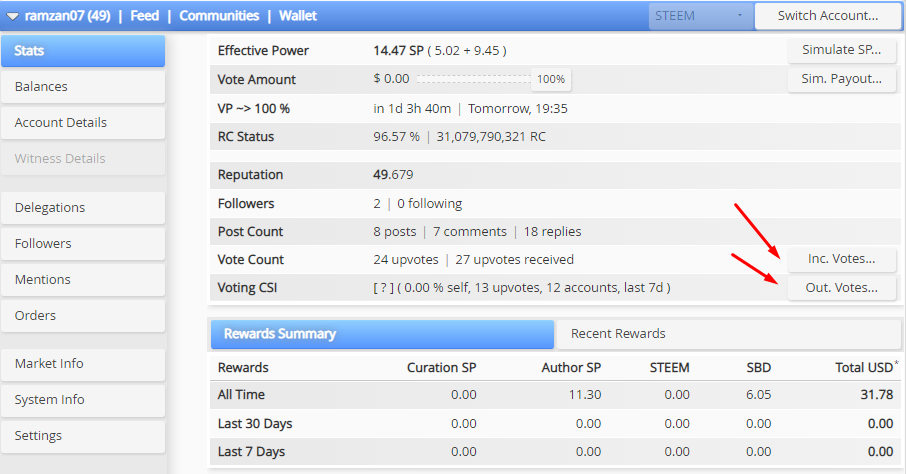Switch to the Recent Rewards tab

(x=727, y=334)
